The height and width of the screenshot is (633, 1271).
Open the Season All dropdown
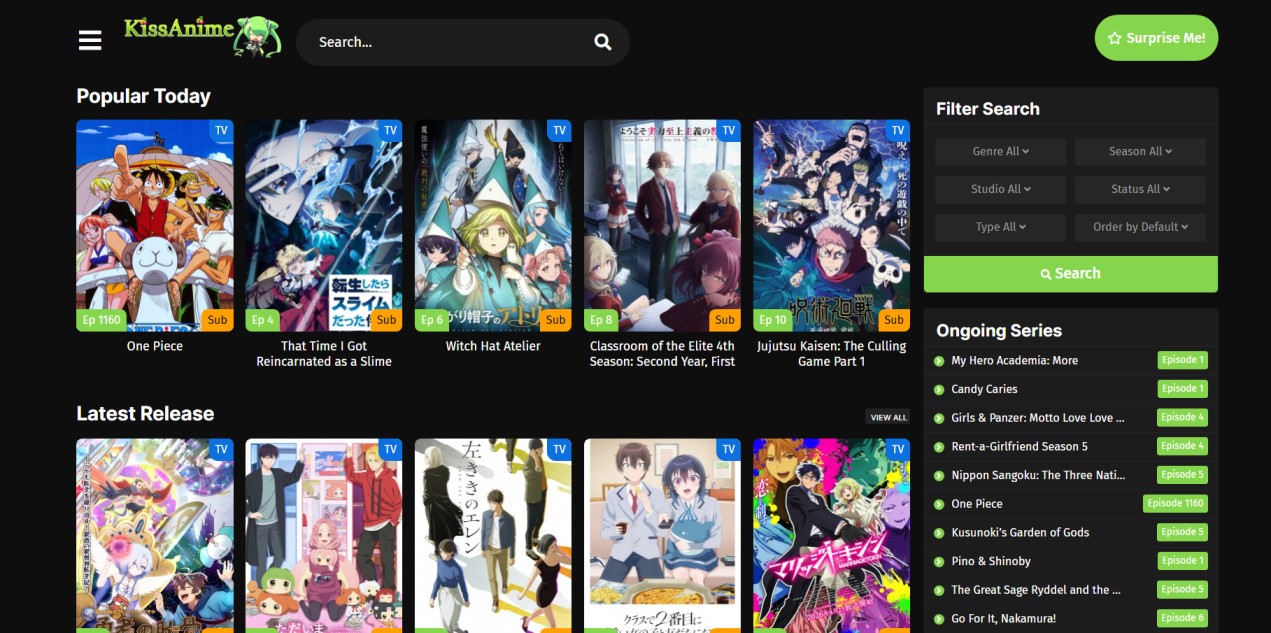pyautogui.click(x=1140, y=151)
